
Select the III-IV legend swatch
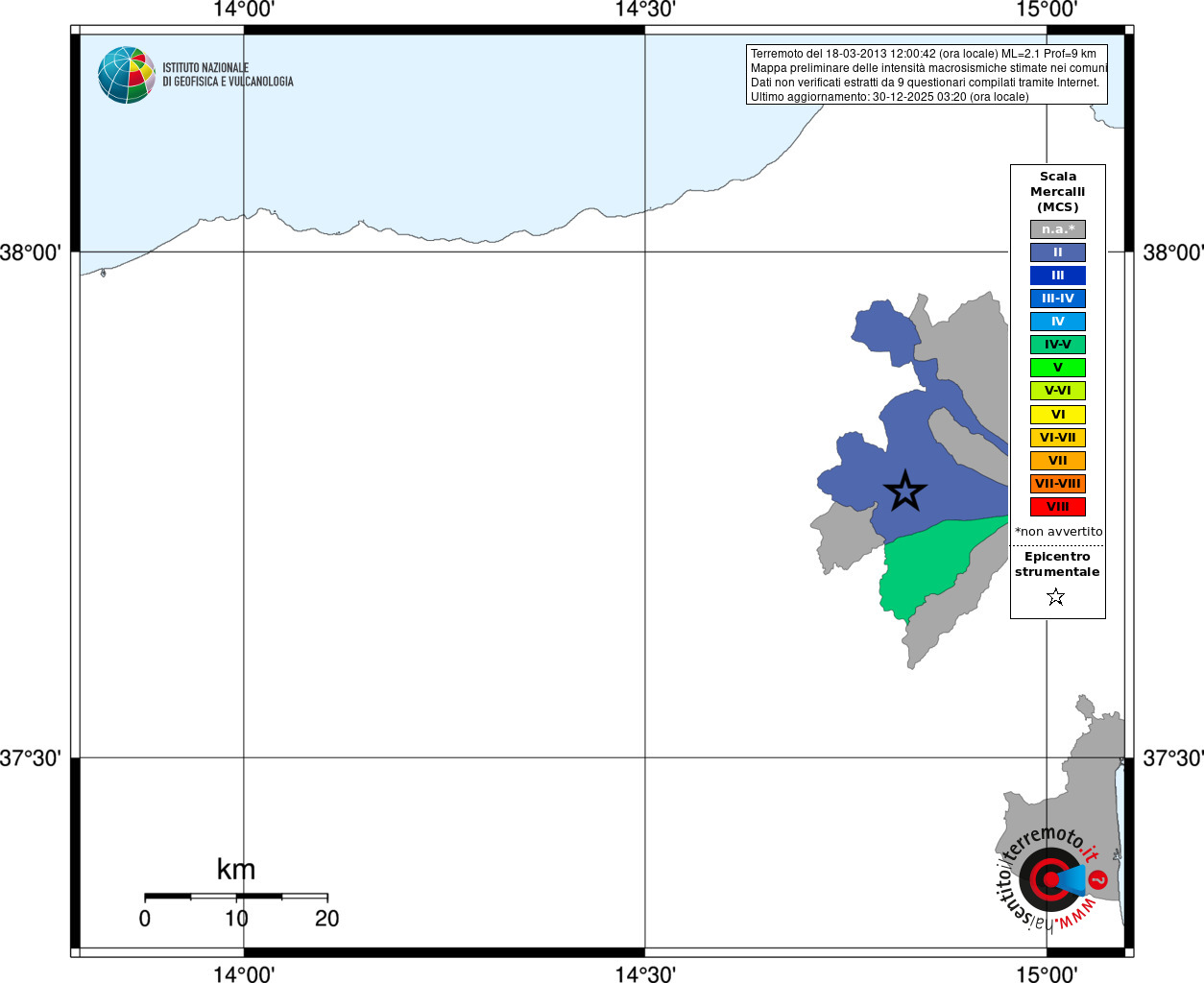(1058, 299)
